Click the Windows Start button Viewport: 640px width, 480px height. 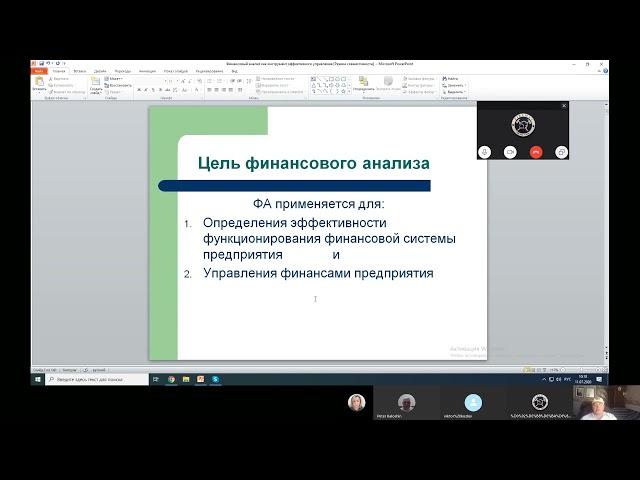[36, 380]
